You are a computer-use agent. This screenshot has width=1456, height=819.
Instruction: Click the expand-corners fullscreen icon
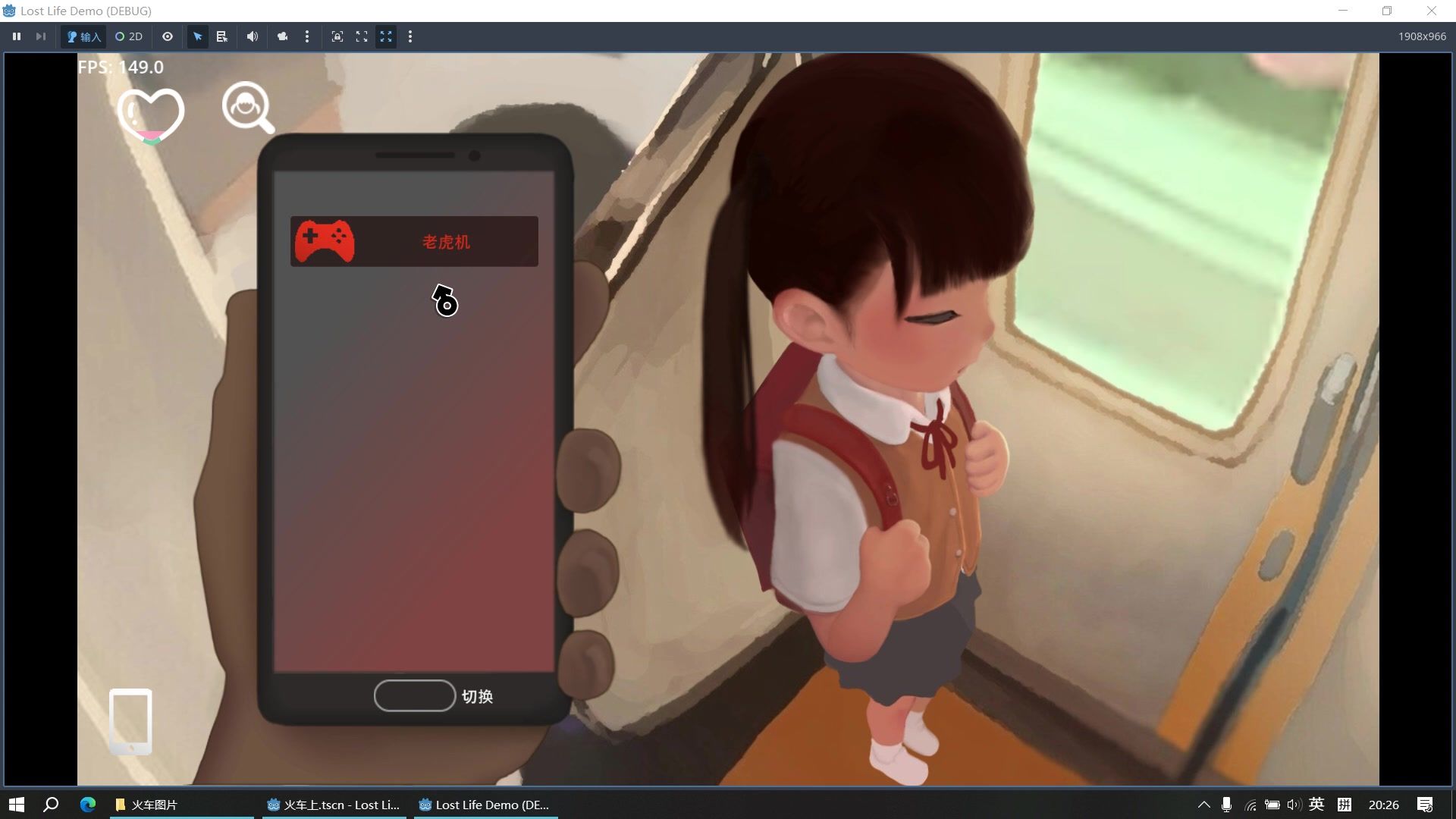362,36
